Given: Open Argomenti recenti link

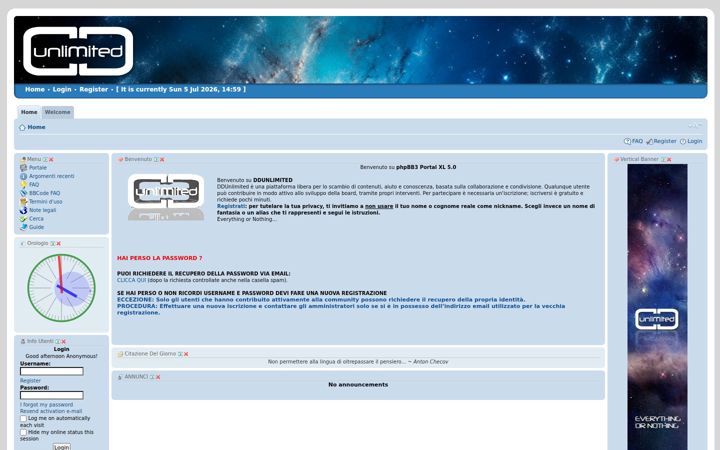Looking at the screenshot, I should [x=52, y=176].
